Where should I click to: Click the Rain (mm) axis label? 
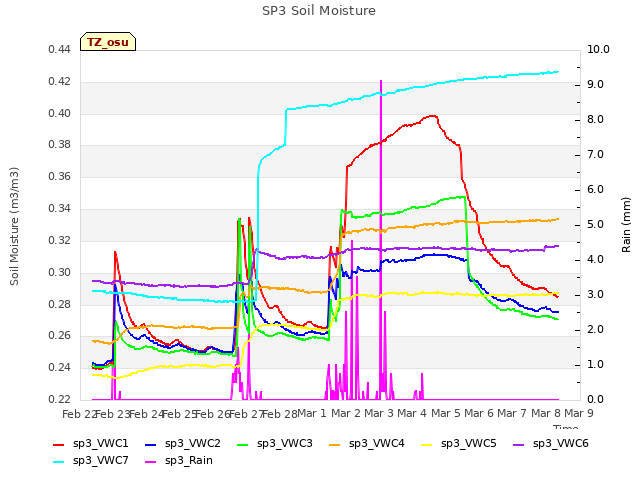coord(626,225)
